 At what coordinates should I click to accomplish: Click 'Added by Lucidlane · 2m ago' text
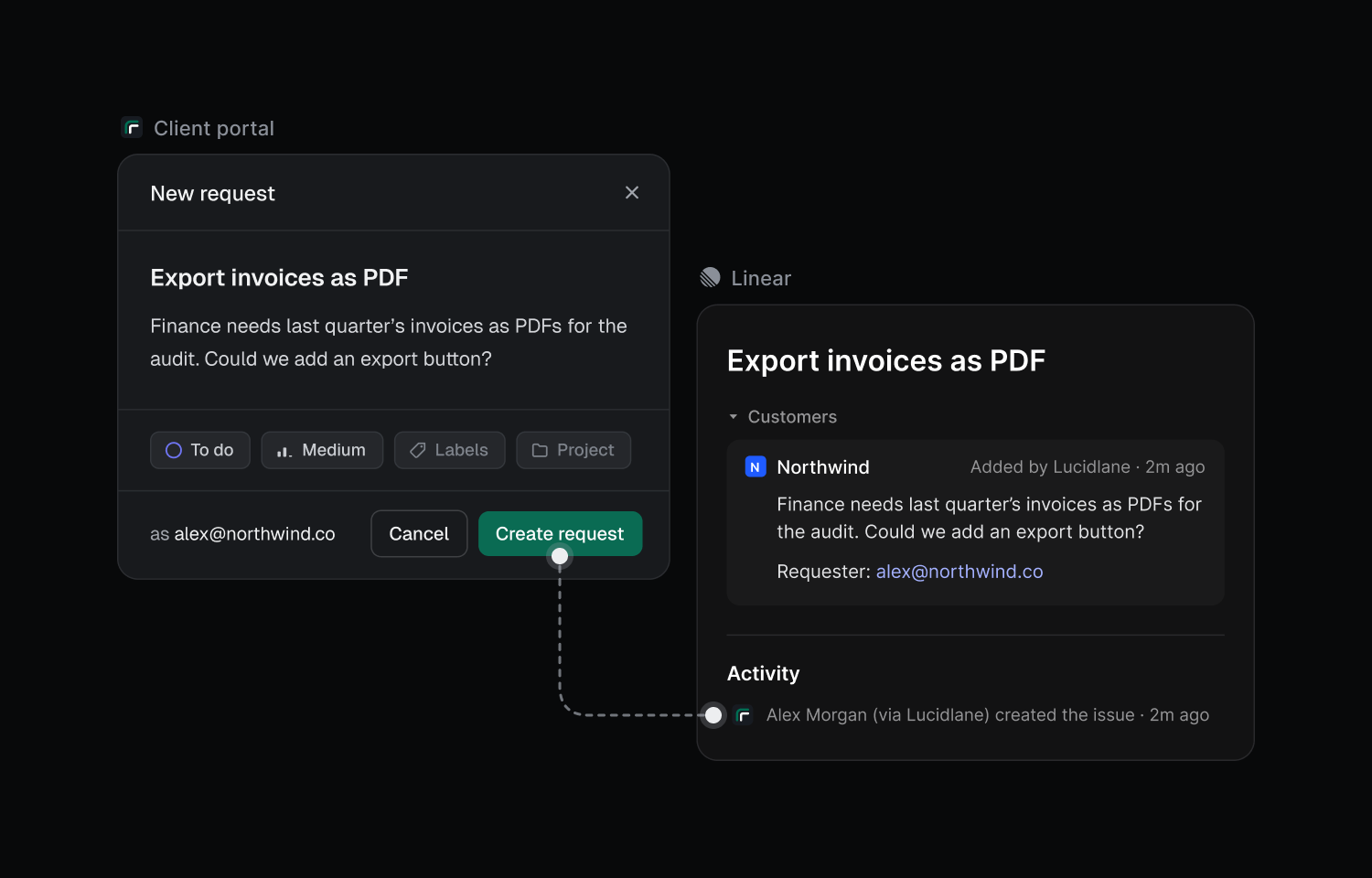(1088, 467)
